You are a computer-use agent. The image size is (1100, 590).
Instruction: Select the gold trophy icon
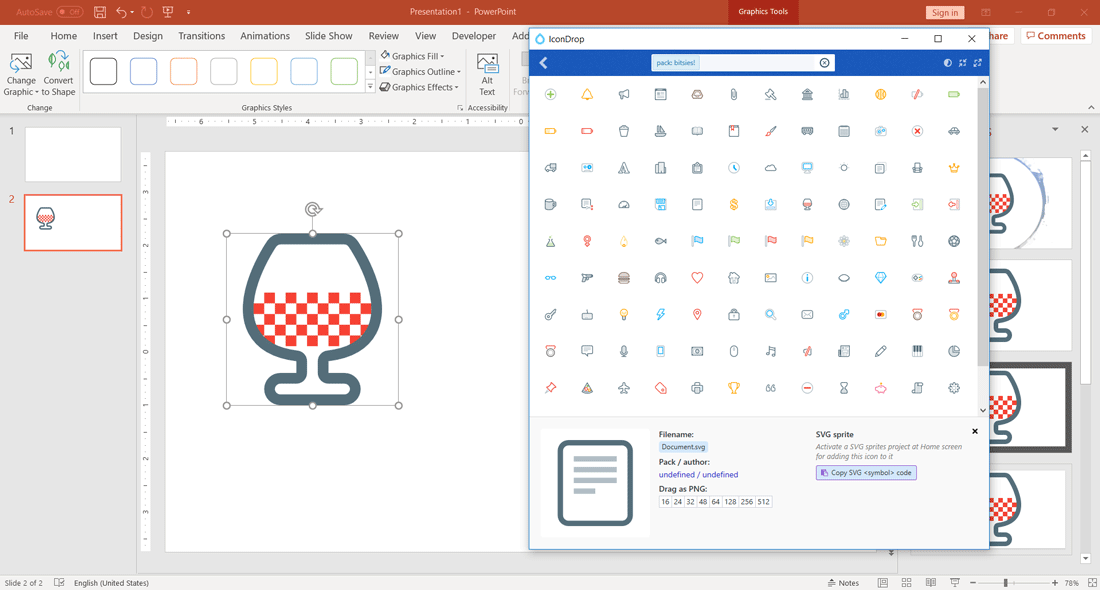pyautogui.click(x=734, y=388)
